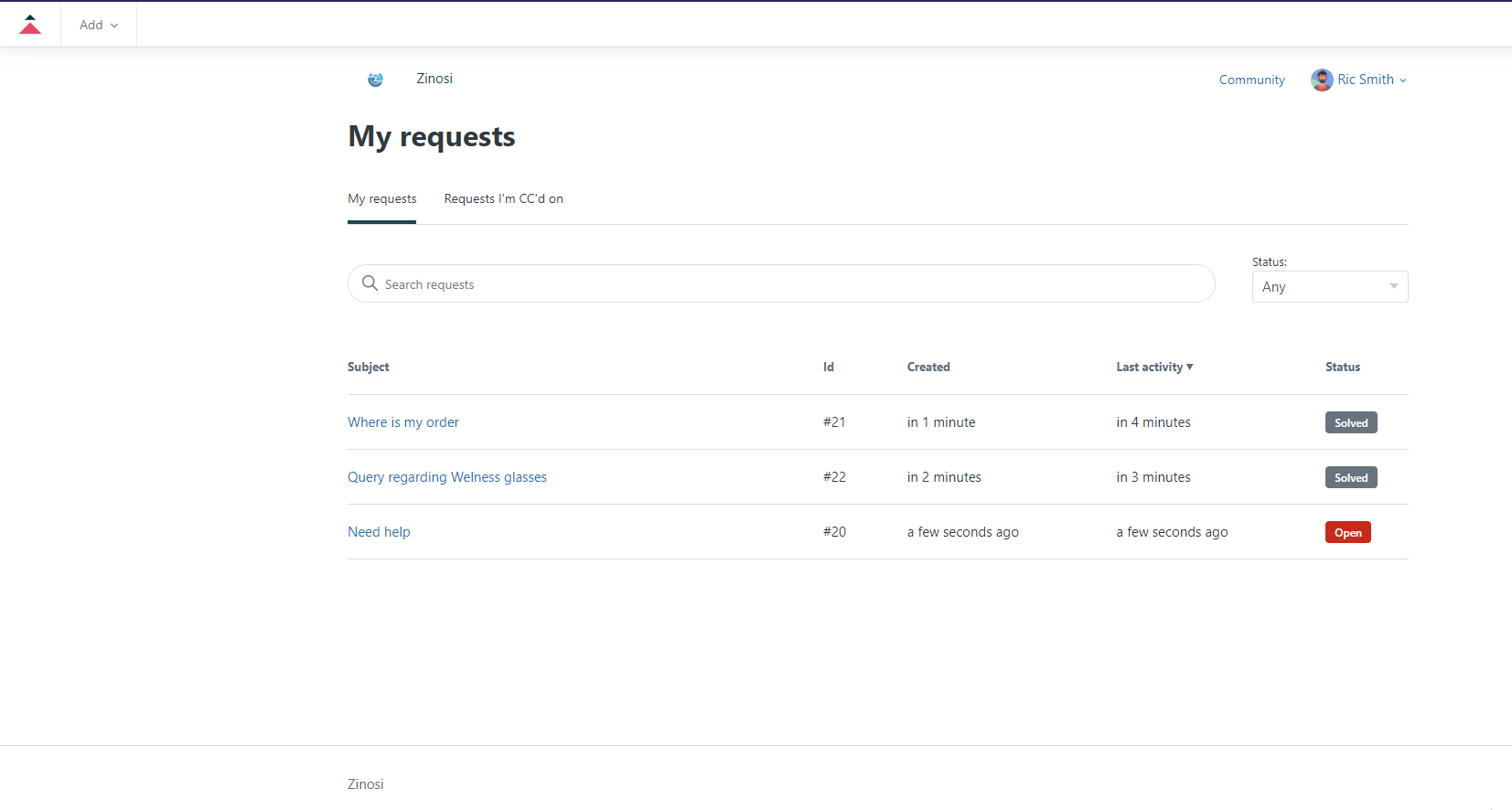Click created time 'in 1 minute'

(941, 422)
